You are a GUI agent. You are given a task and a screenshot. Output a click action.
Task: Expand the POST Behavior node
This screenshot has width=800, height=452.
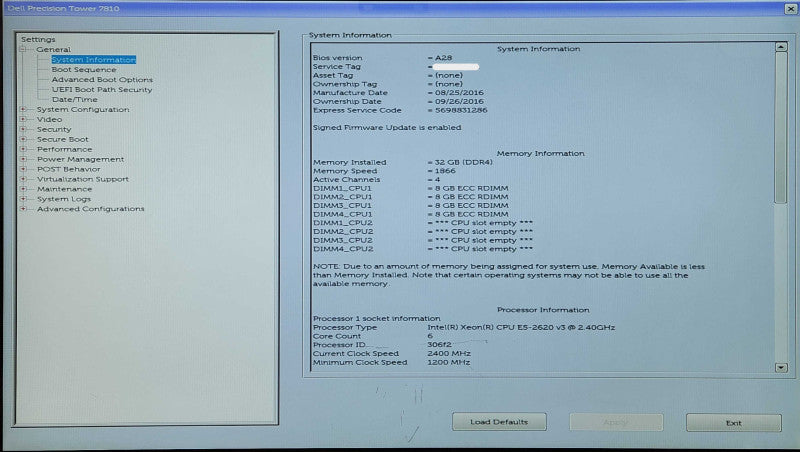(x=23, y=169)
